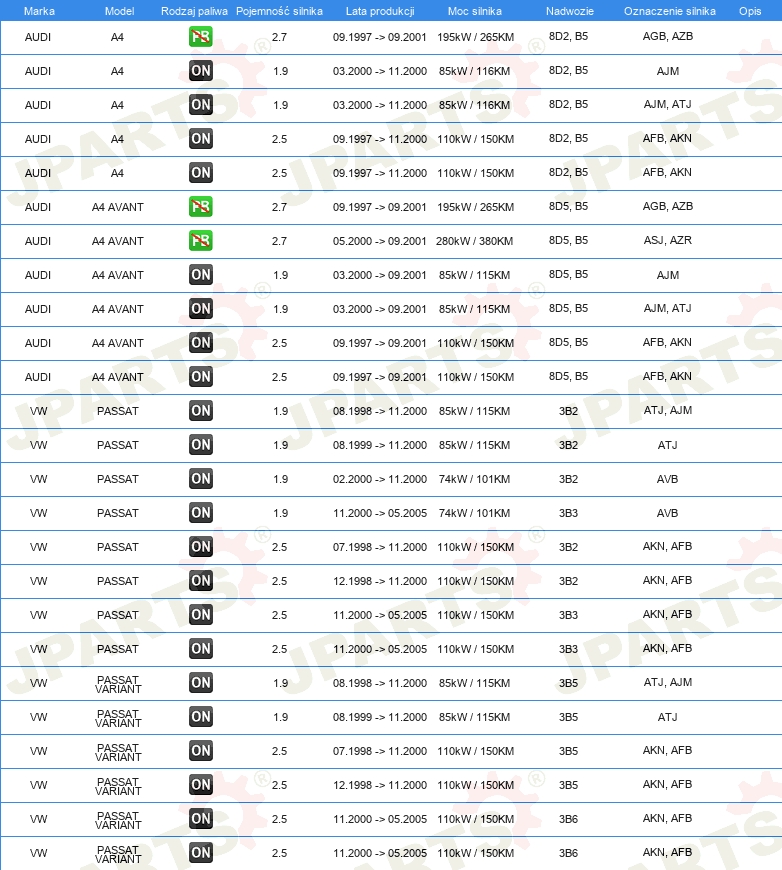782x870 pixels.
Task: Click the Marka column header
Action: tap(39, 11)
